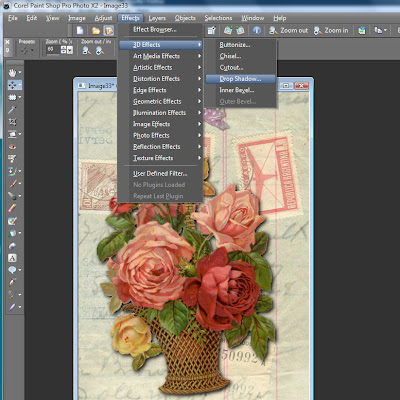Open the Image menu

click(77, 18)
